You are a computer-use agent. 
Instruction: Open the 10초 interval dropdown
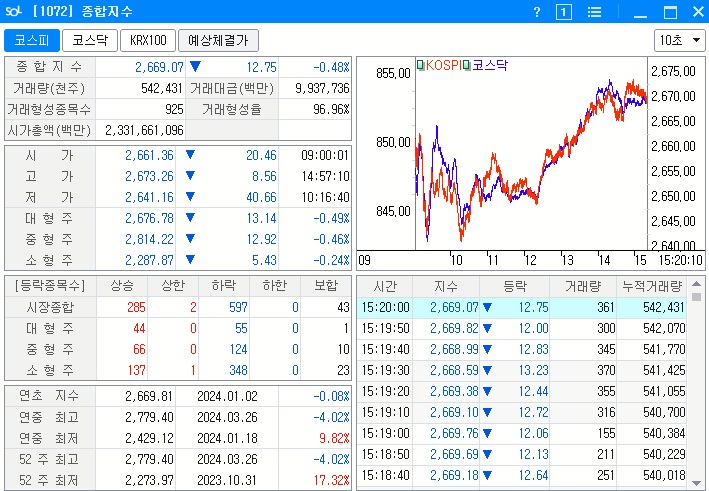pyautogui.click(x=679, y=40)
